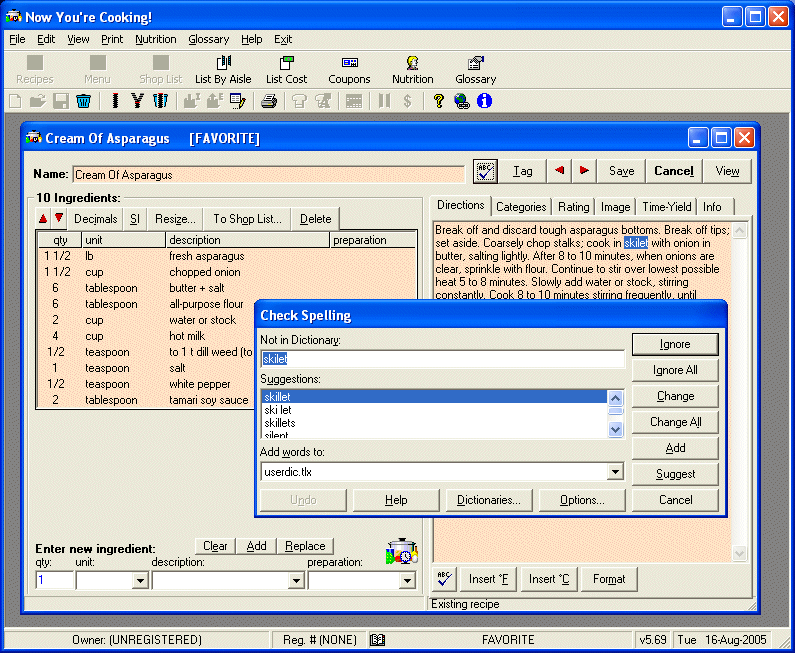The height and width of the screenshot is (653, 795).
Task: Click the Change All button
Action: [x=675, y=422]
